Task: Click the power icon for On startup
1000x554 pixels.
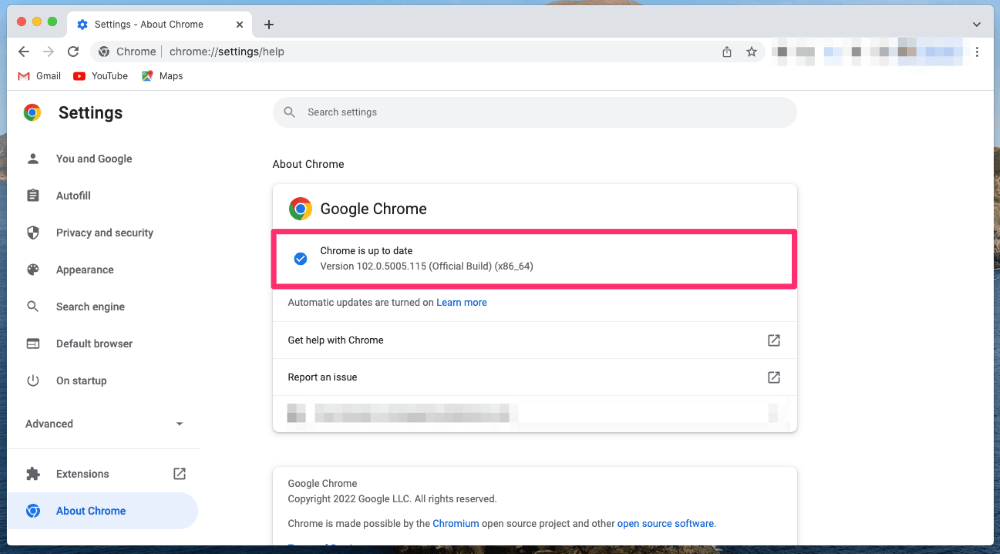Action: (33, 381)
